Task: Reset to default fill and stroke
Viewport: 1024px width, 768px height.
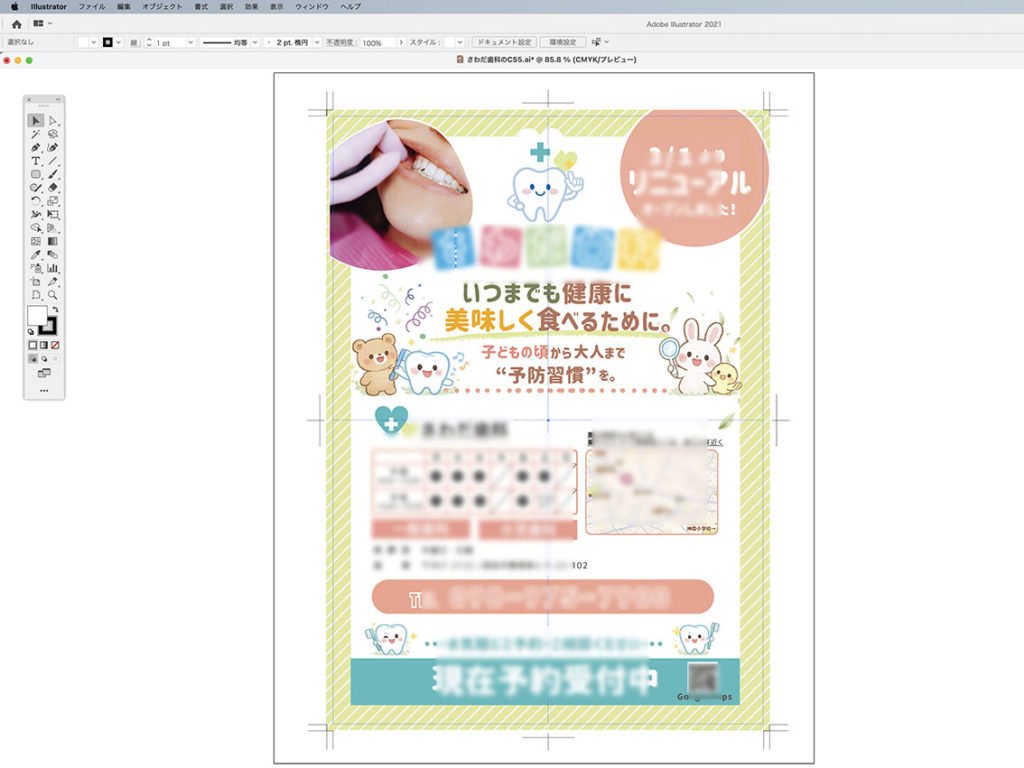Action: click(x=30, y=332)
